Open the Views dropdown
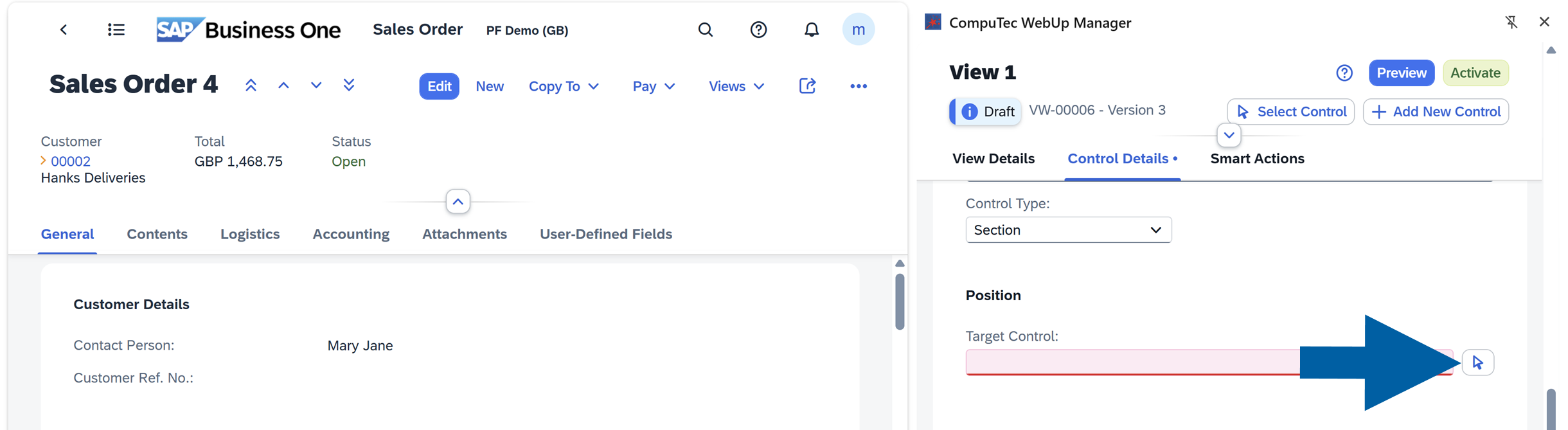 click(x=736, y=86)
